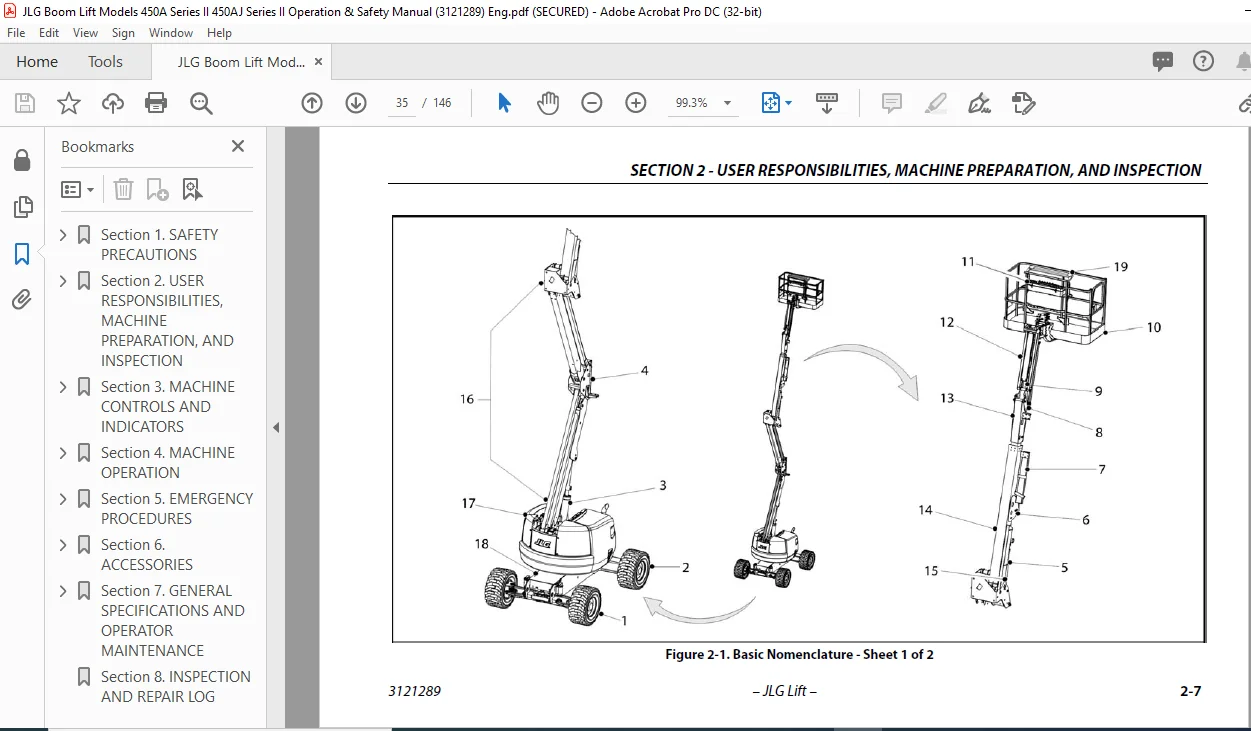Jump to Section 5 Emergency Procedures
The width and height of the screenshot is (1251, 731).
177,508
